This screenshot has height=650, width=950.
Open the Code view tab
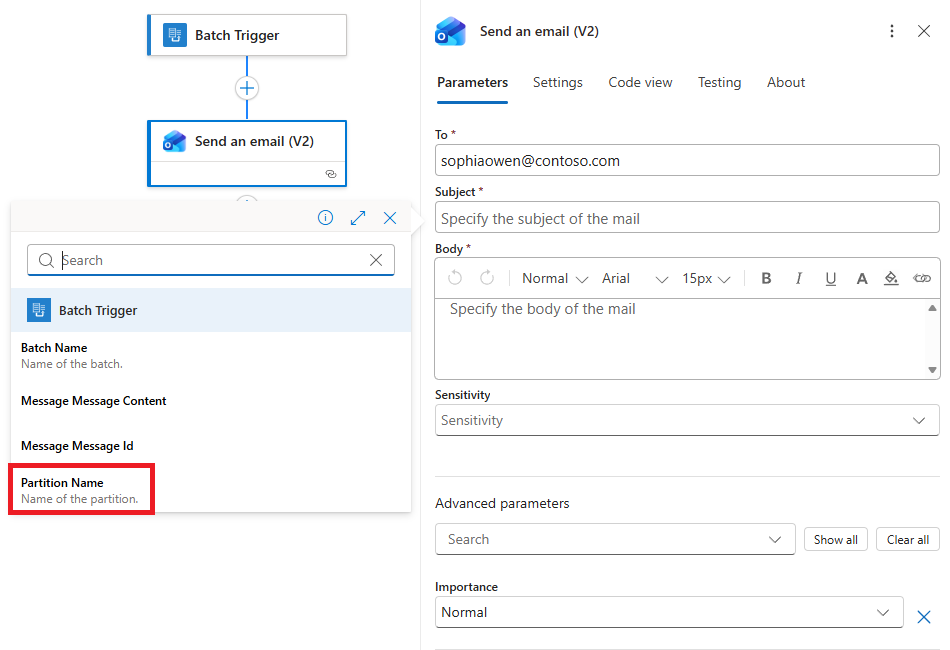pos(640,82)
